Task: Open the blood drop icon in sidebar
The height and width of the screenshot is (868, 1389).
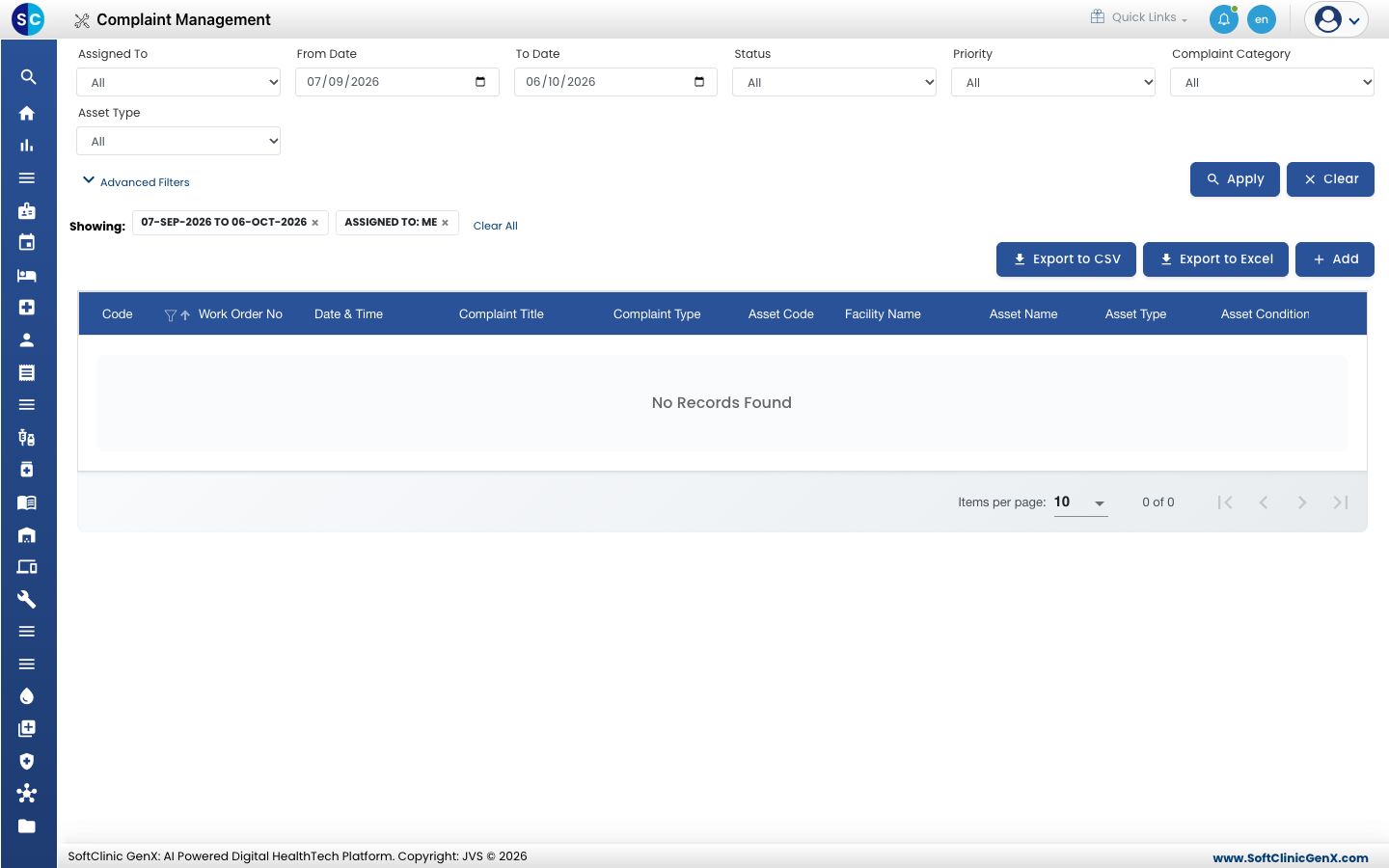Action: (27, 696)
